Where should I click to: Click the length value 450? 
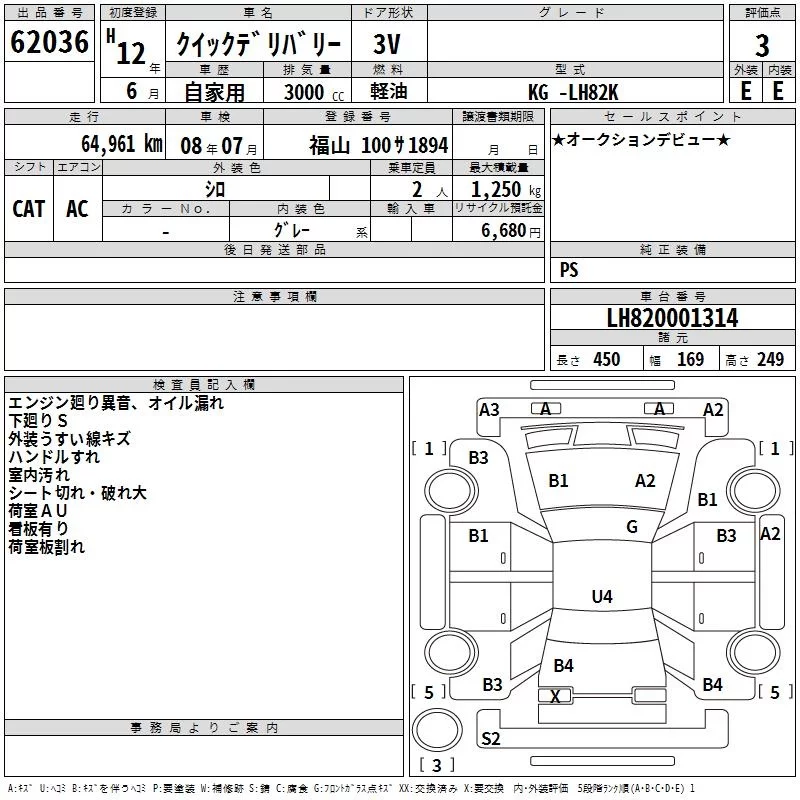pyautogui.click(x=607, y=359)
